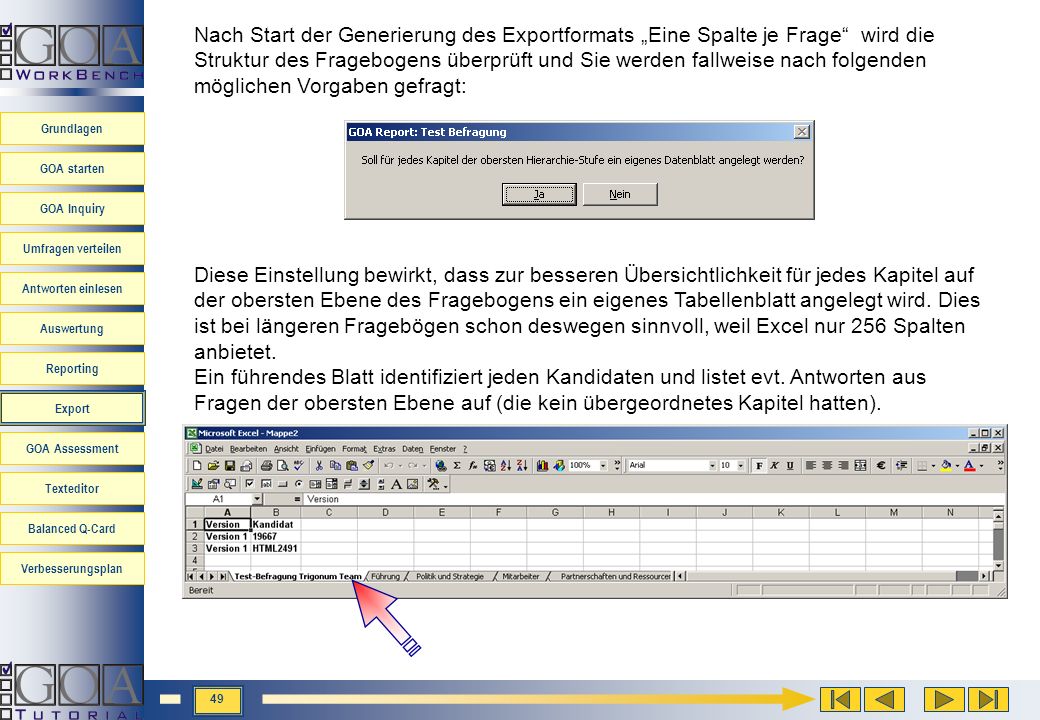Switch to the Mitarbeiter sheet tab
Screen dimensions: 1040x720
click(521, 577)
